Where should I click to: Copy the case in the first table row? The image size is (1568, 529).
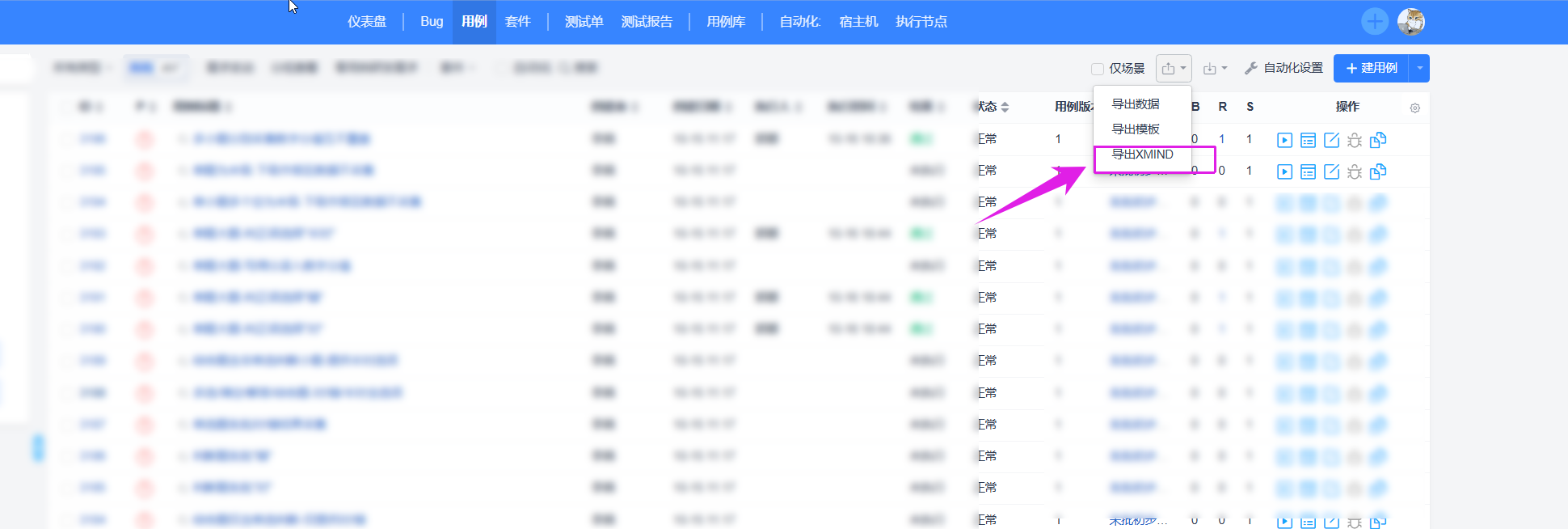pos(1378,140)
